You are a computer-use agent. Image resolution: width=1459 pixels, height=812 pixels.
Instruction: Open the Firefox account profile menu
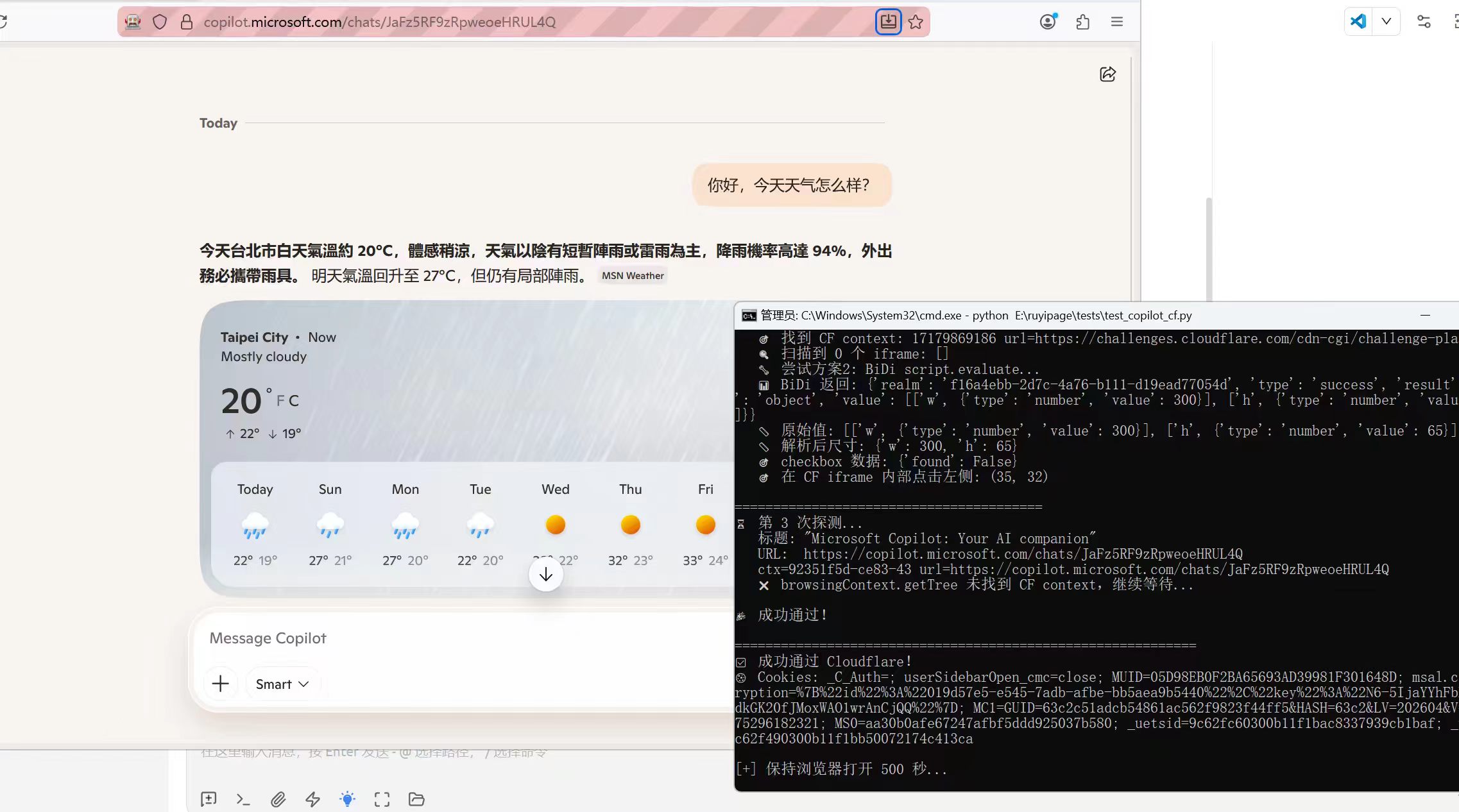pyautogui.click(x=1047, y=21)
